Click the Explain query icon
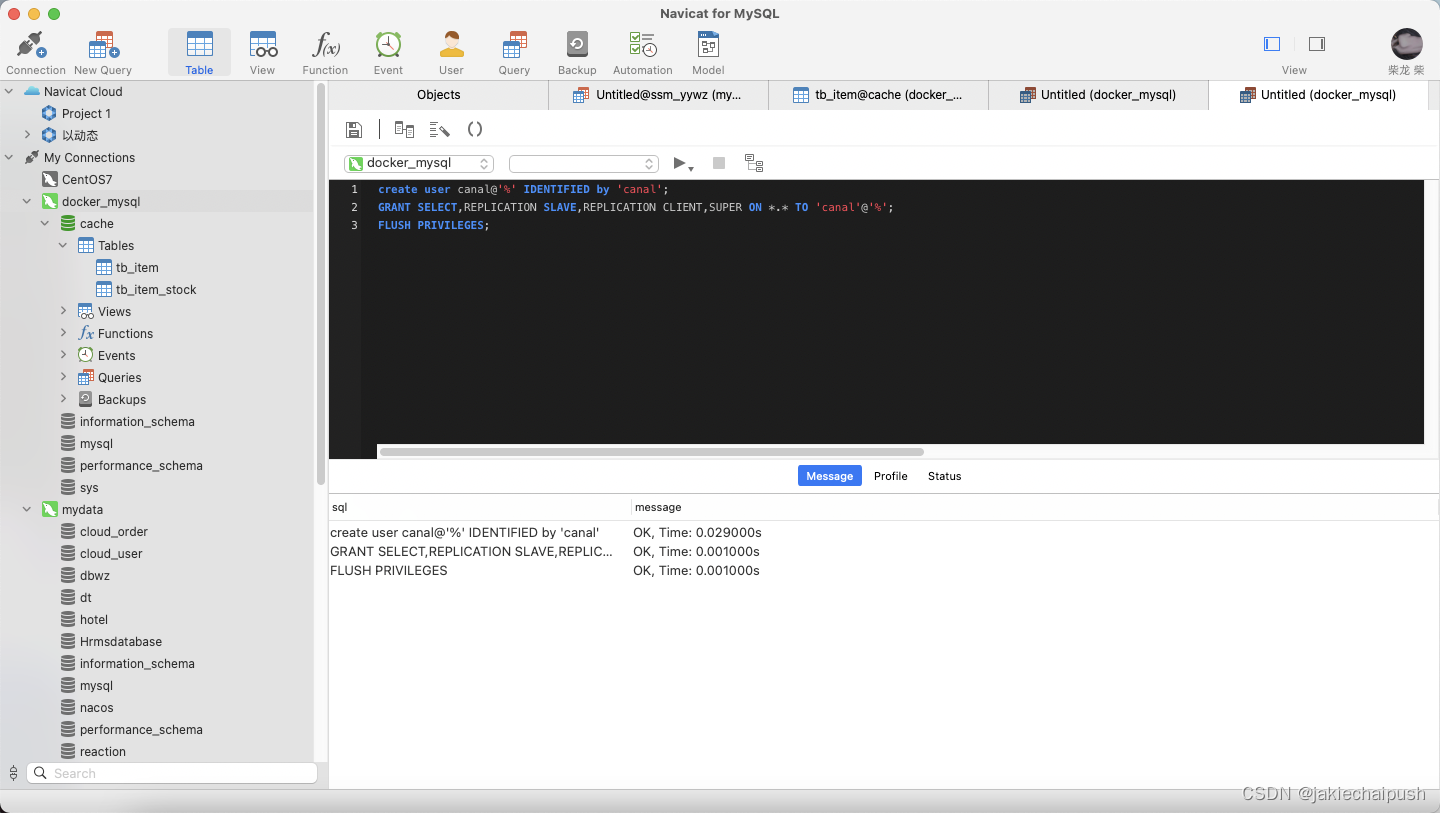 coord(754,163)
